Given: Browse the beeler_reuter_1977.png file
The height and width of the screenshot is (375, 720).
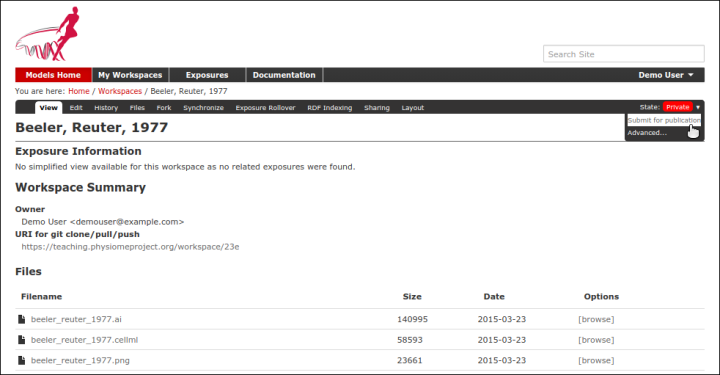Looking at the screenshot, I should click(x=596, y=361).
